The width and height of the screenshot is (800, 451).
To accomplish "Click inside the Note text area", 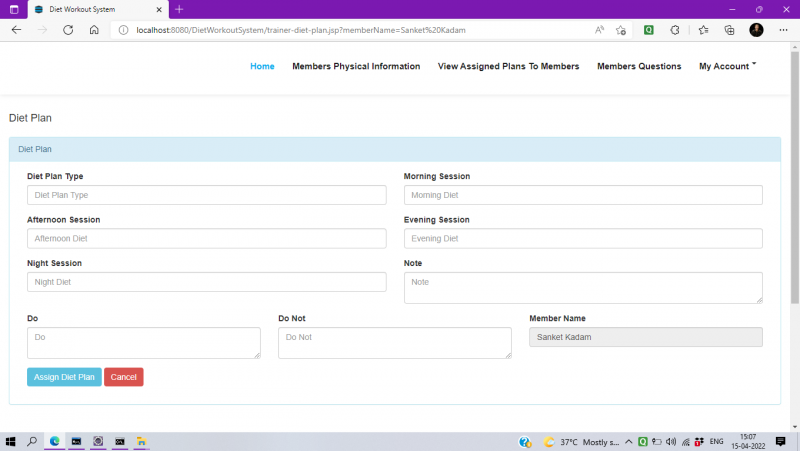I will [x=583, y=288].
